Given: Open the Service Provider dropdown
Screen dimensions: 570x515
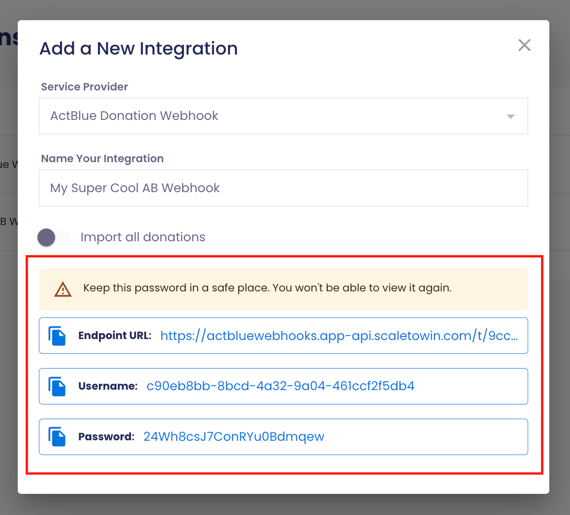Looking at the screenshot, I should [x=283, y=116].
